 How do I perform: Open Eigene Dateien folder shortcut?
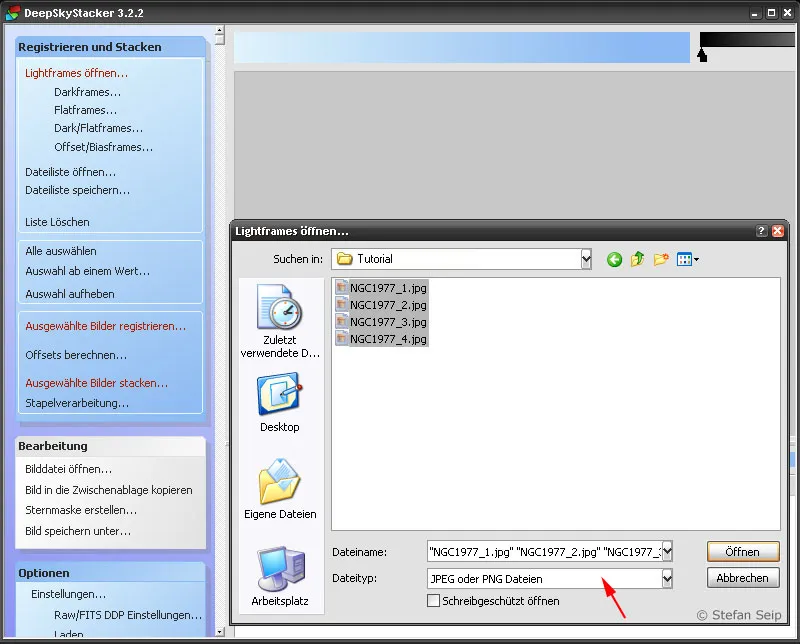click(x=280, y=489)
